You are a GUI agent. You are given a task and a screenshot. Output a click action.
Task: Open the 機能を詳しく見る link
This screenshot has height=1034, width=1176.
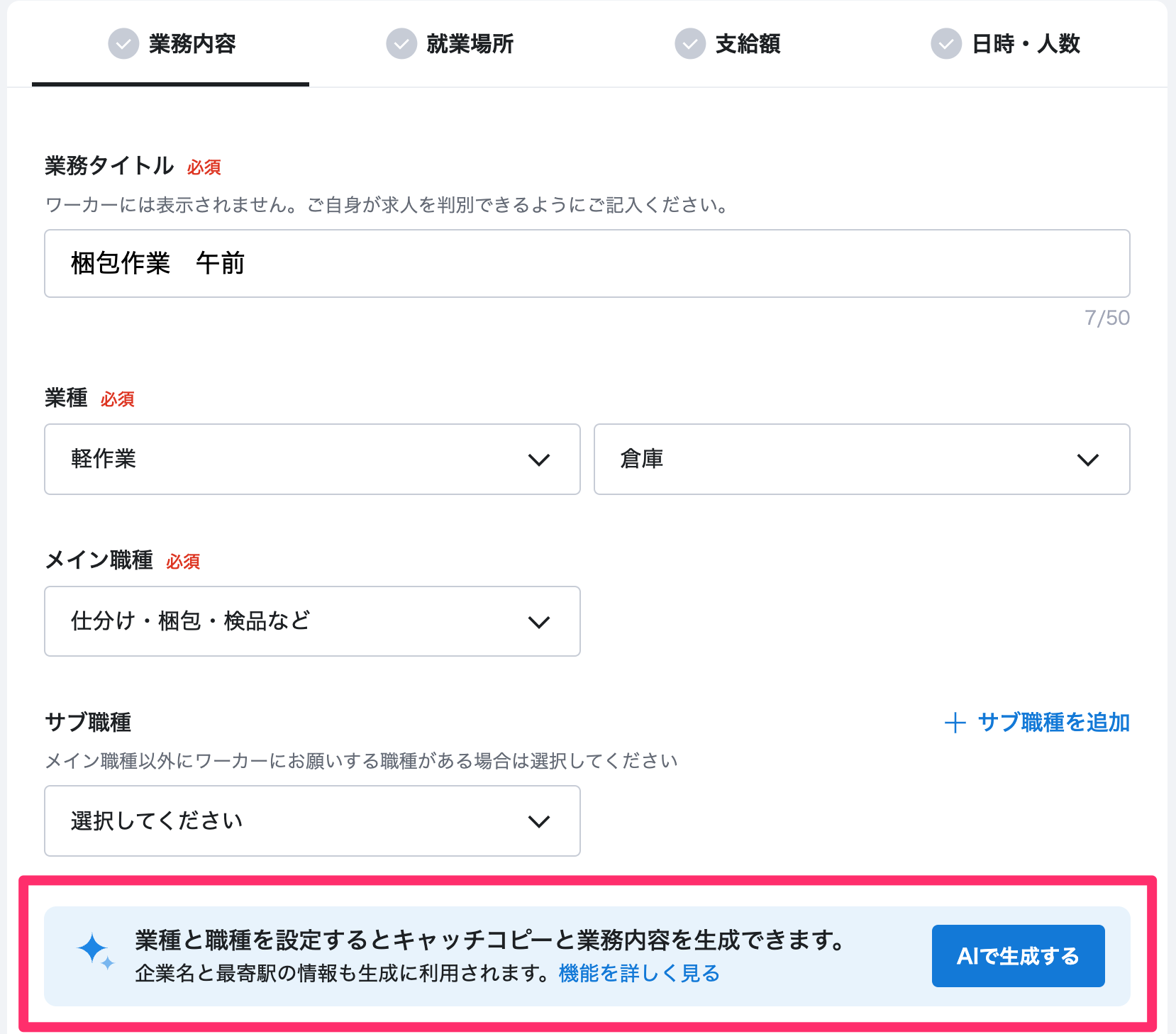pyautogui.click(x=639, y=974)
